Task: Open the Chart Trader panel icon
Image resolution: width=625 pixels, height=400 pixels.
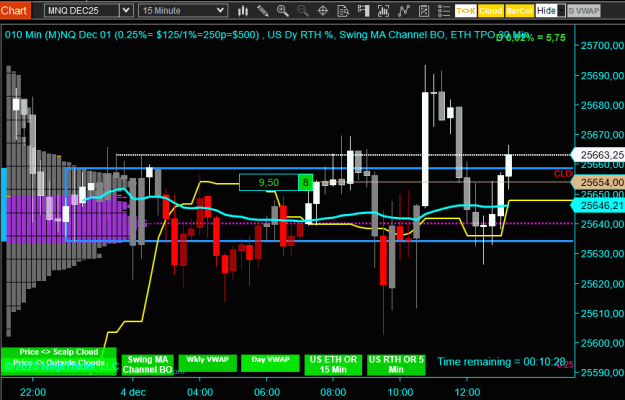Action: pyautogui.click(x=363, y=11)
